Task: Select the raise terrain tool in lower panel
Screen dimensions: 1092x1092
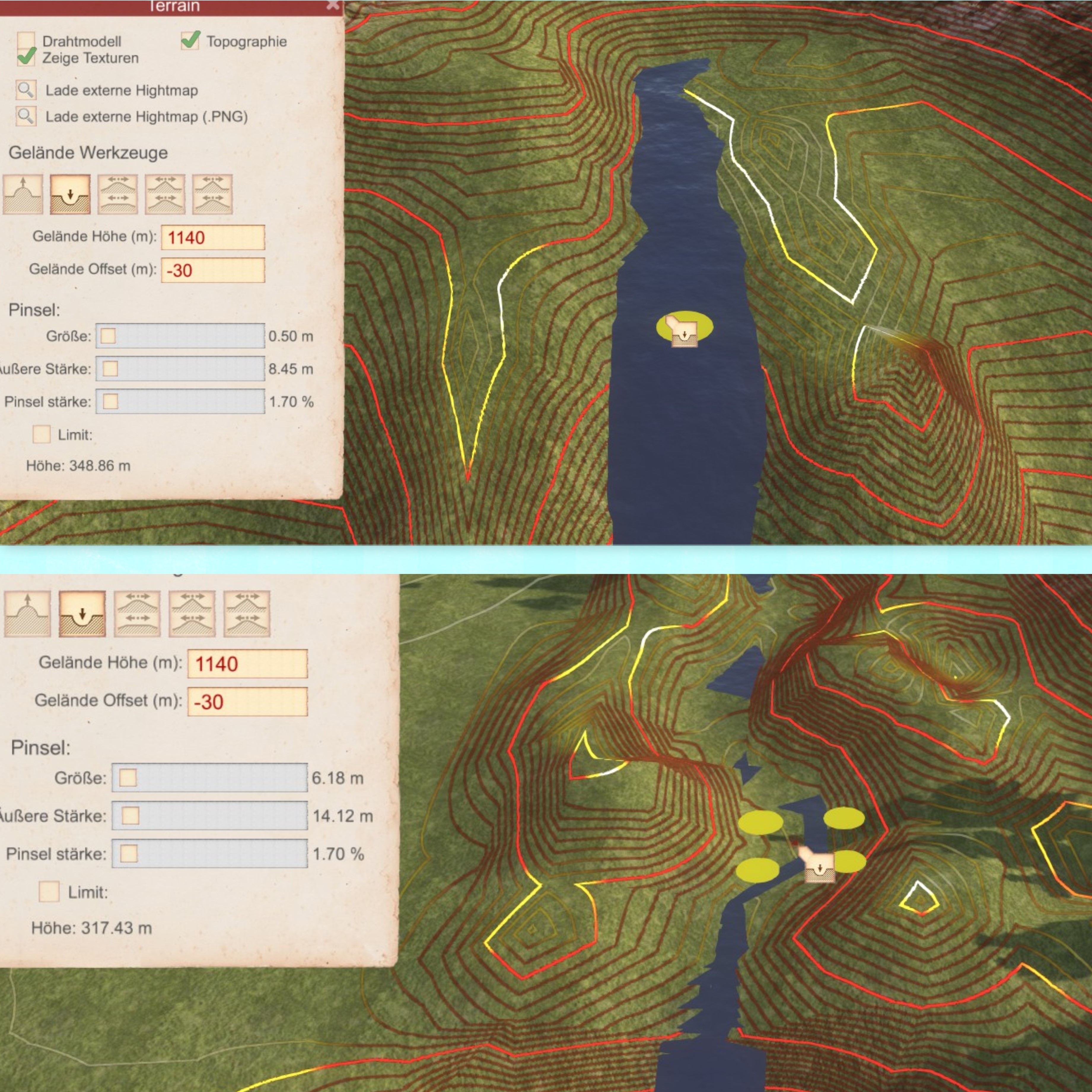Action: 27,614
